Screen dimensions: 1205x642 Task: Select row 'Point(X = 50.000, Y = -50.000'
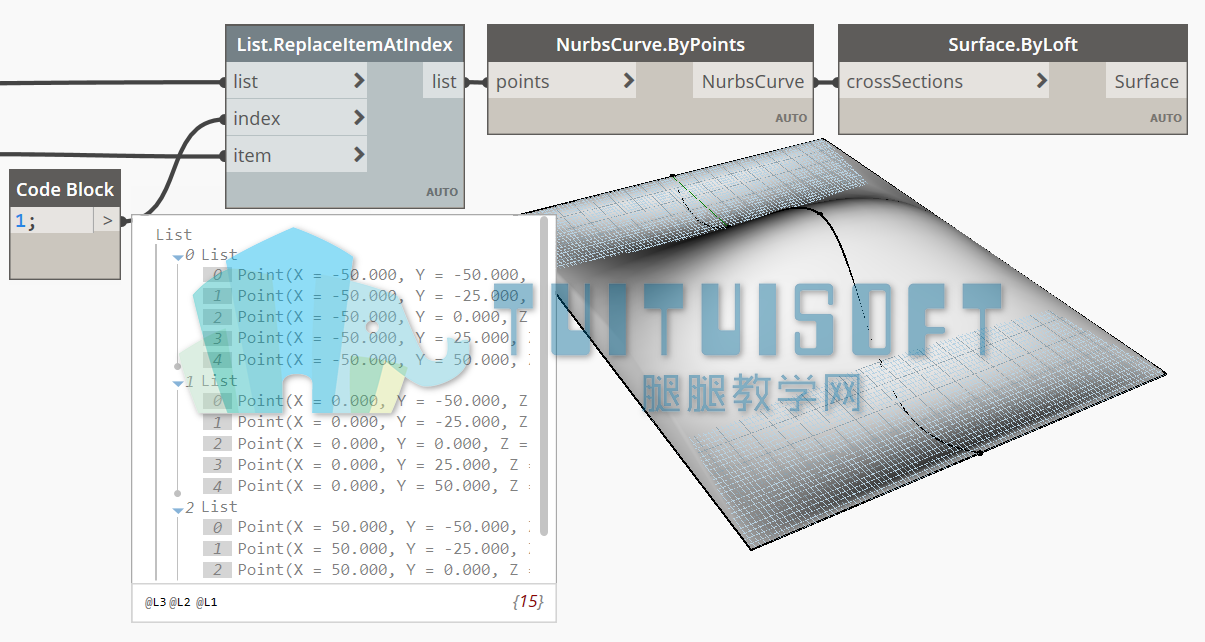coord(365,527)
